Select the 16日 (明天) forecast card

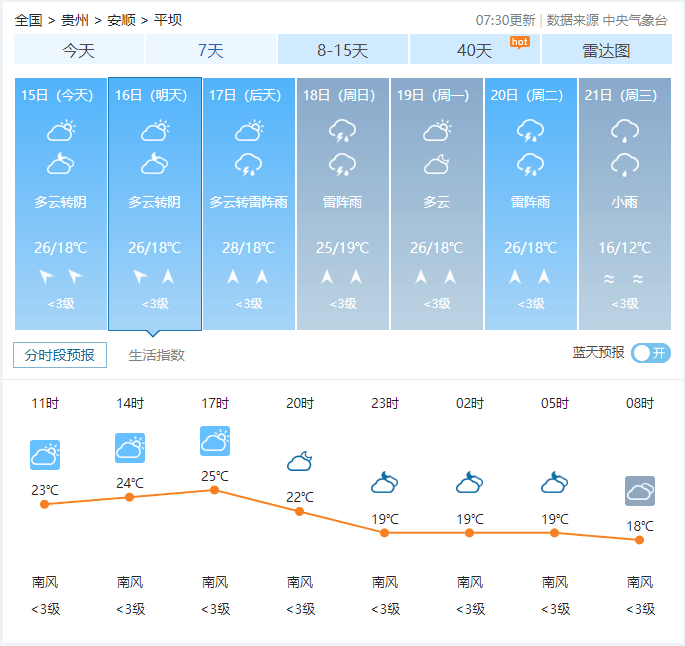(x=155, y=204)
